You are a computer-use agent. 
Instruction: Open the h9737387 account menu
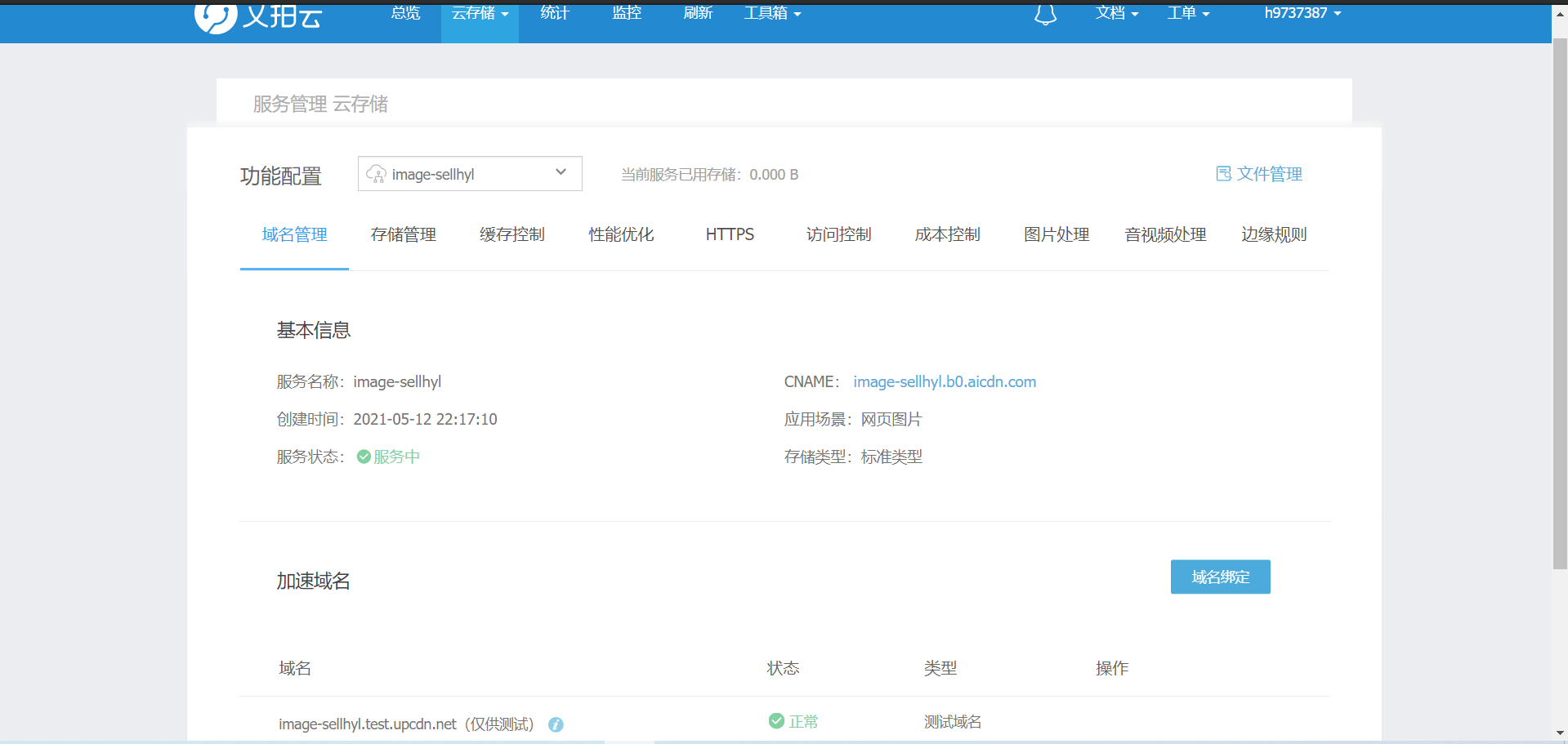(1302, 13)
